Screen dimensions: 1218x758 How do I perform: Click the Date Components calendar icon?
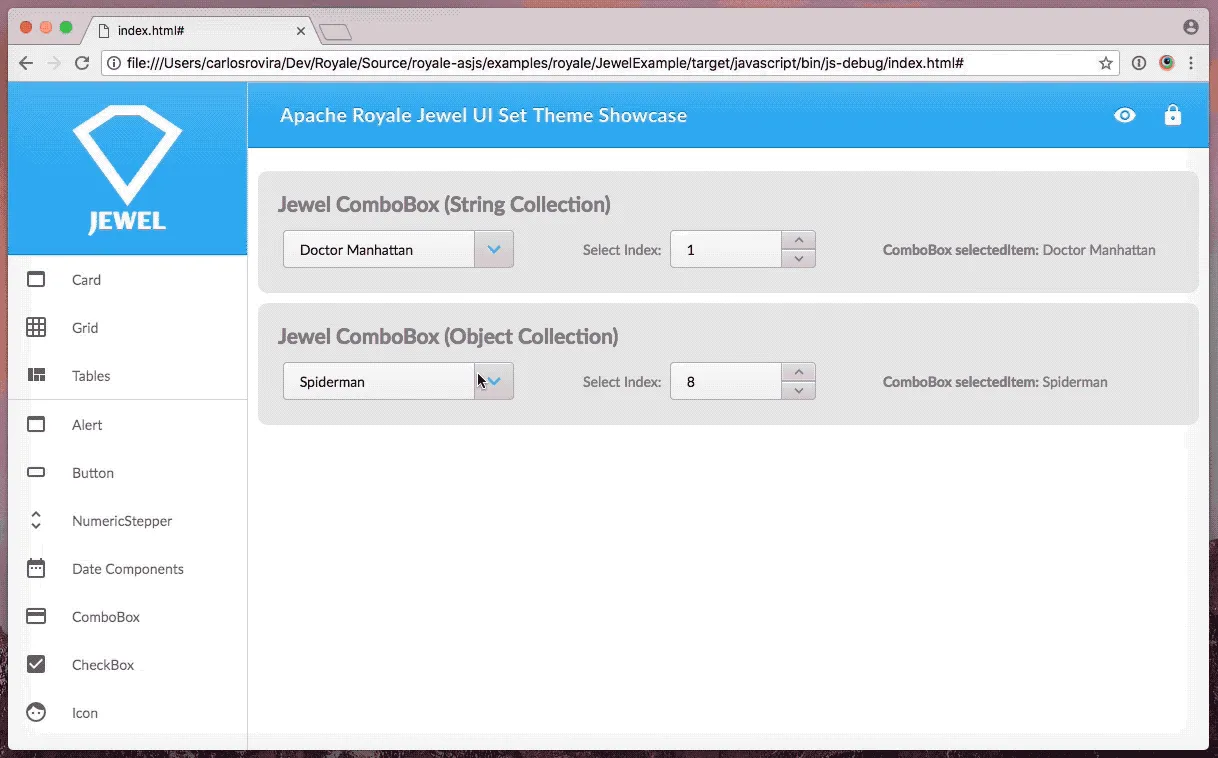[36, 568]
